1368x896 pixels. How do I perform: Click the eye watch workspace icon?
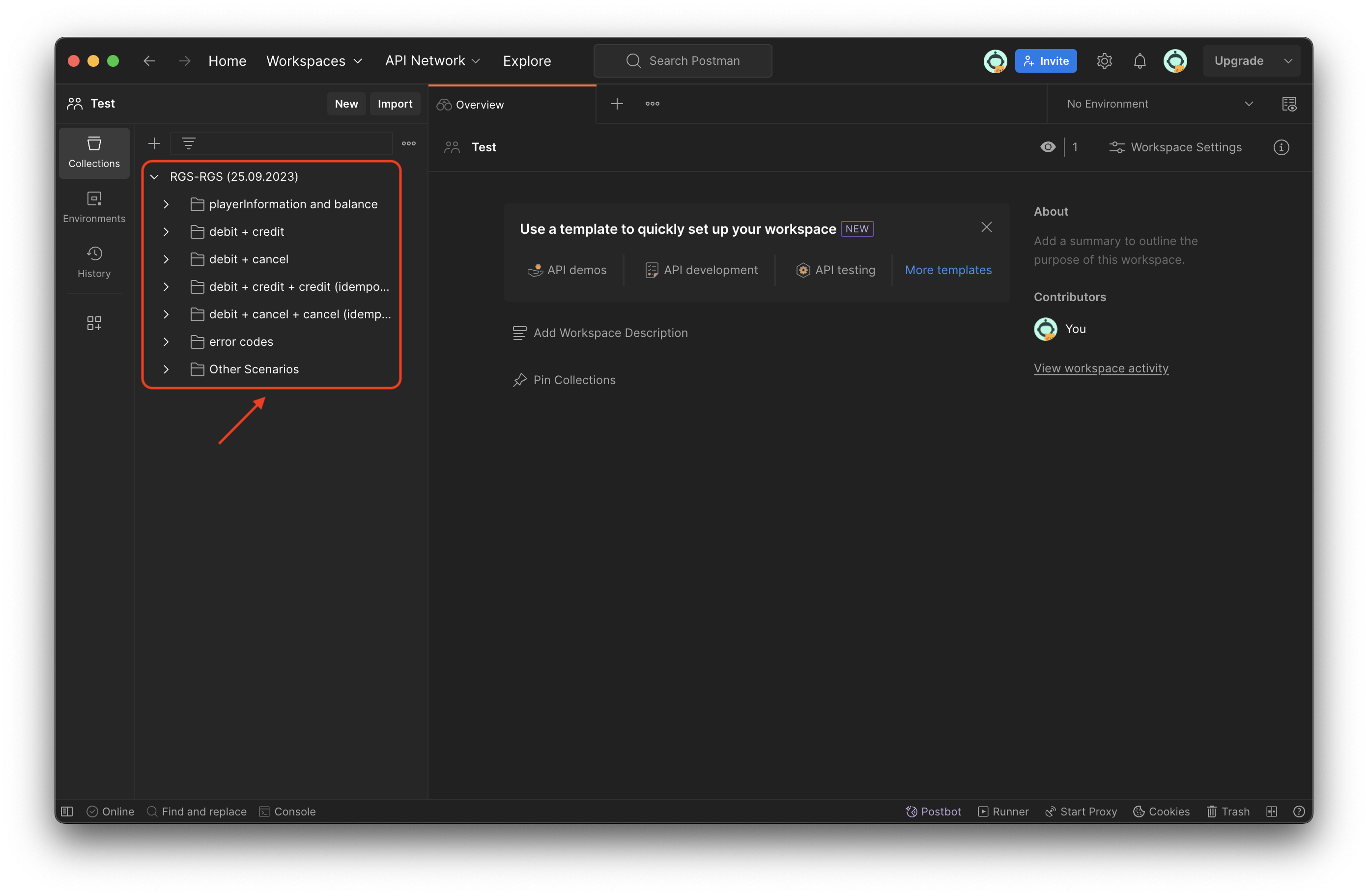tap(1047, 147)
